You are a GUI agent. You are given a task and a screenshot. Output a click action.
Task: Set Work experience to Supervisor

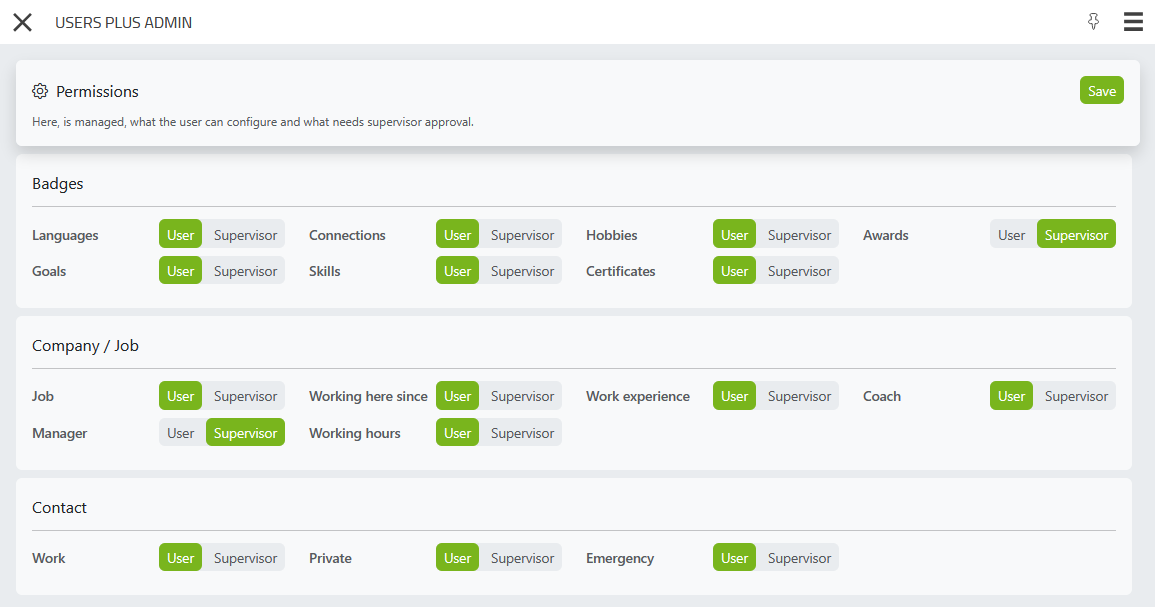pyautogui.click(x=799, y=396)
